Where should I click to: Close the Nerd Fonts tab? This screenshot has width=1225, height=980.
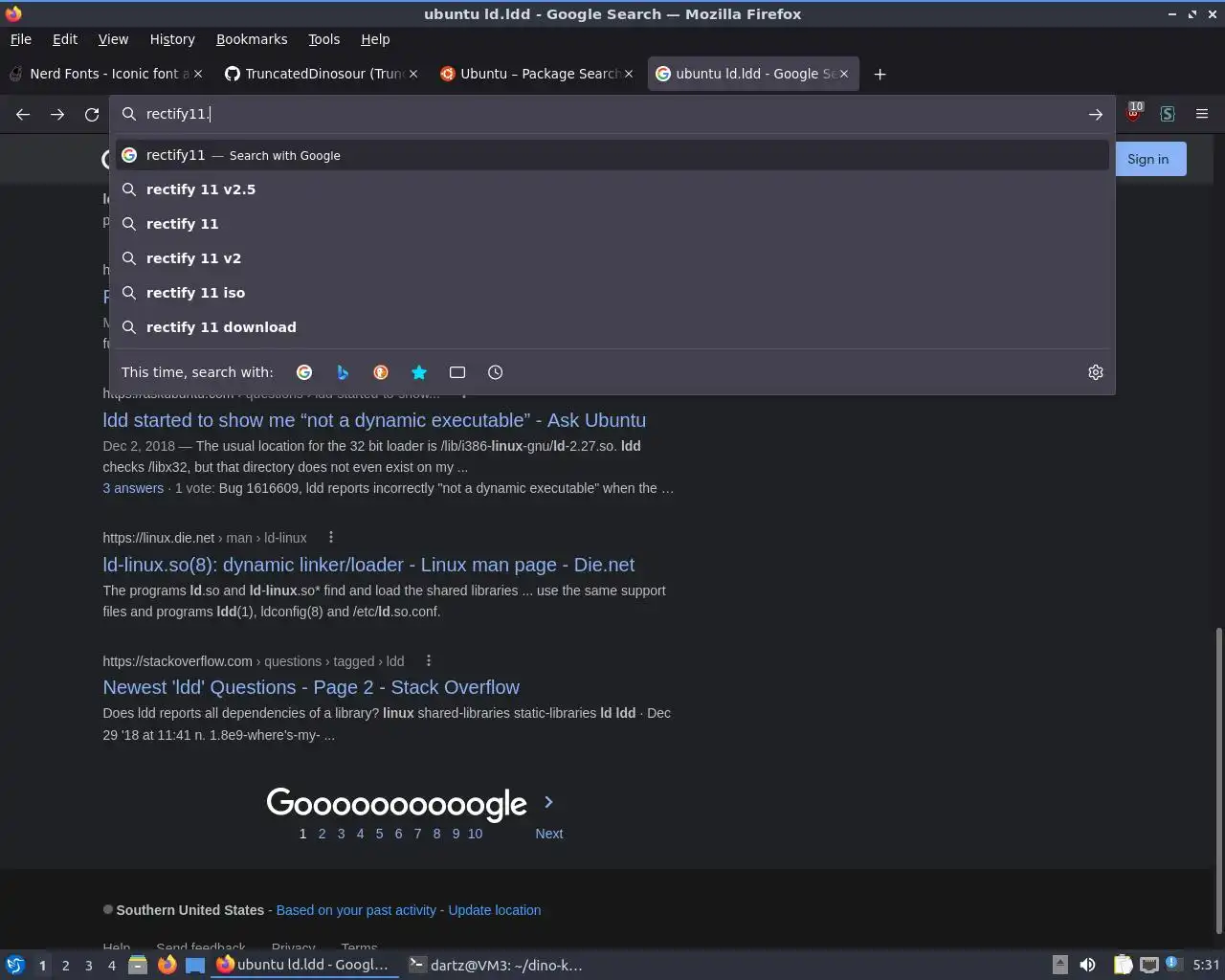pos(198,74)
